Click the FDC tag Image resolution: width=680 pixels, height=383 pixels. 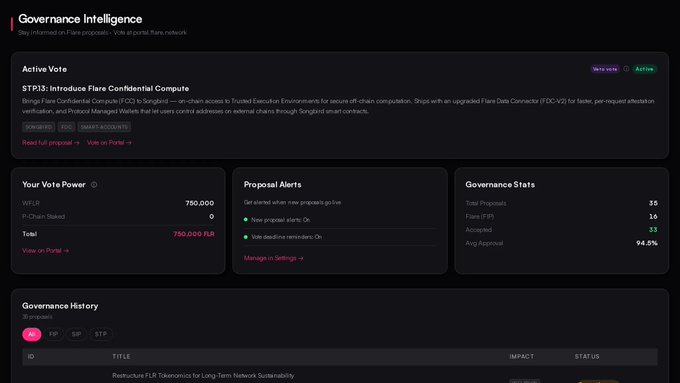66,127
